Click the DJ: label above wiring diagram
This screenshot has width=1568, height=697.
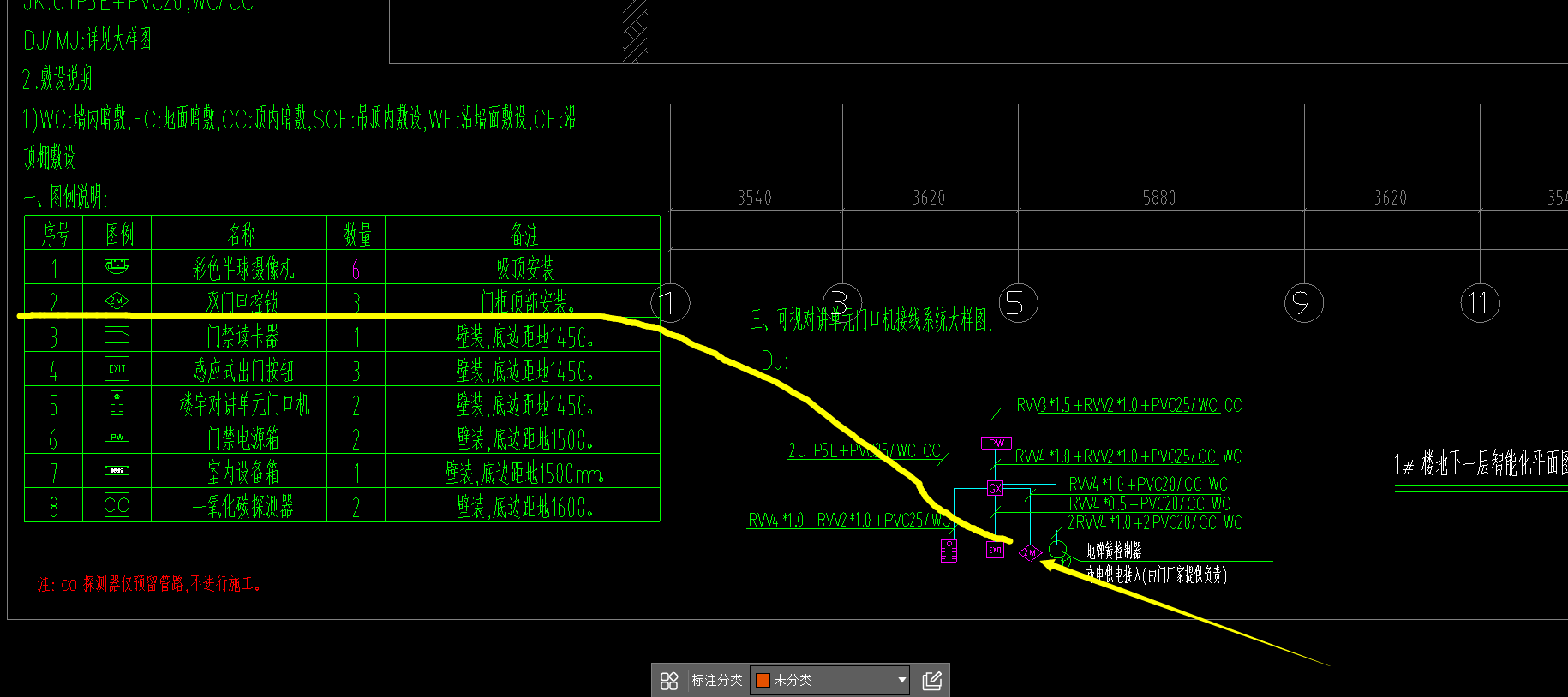point(775,360)
